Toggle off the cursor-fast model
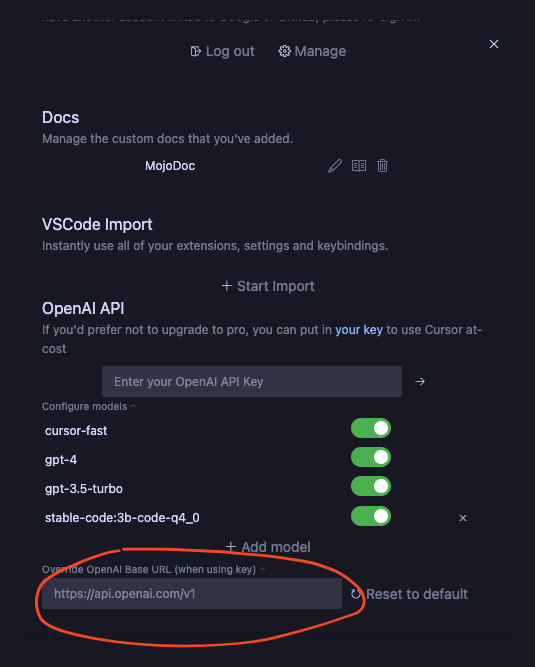 (371, 428)
